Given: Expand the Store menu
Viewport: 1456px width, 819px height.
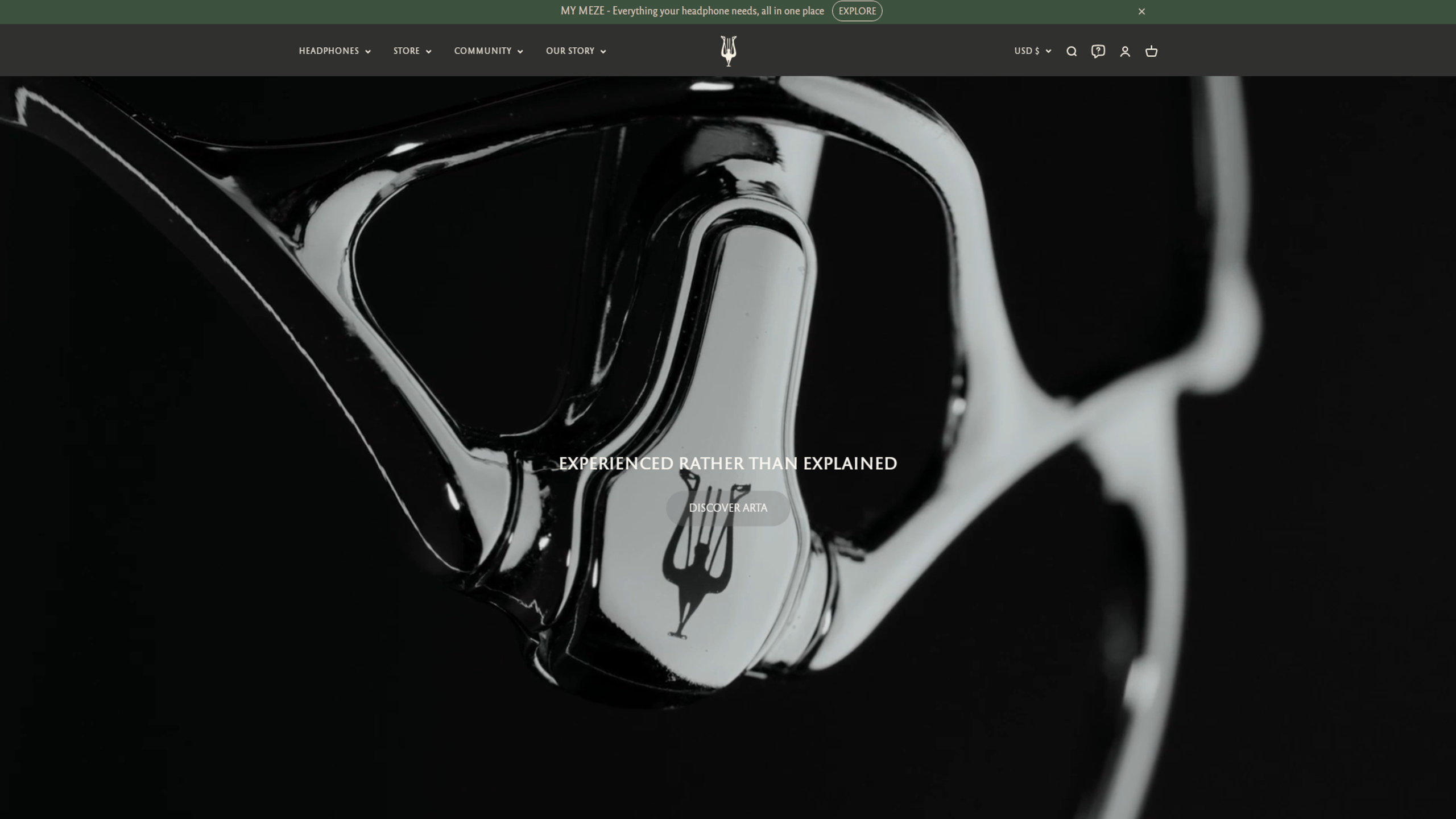Looking at the screenshot, I should click(412, 51).
